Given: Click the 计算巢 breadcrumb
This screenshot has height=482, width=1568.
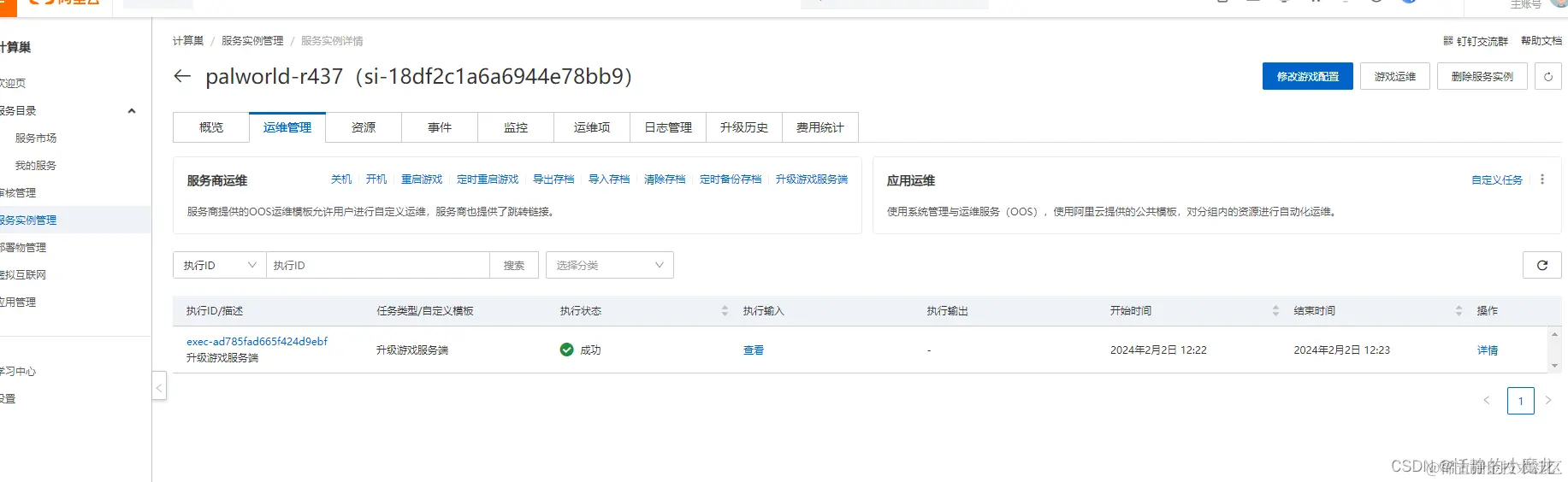Looking at the screenshot, I should [188, 41].
